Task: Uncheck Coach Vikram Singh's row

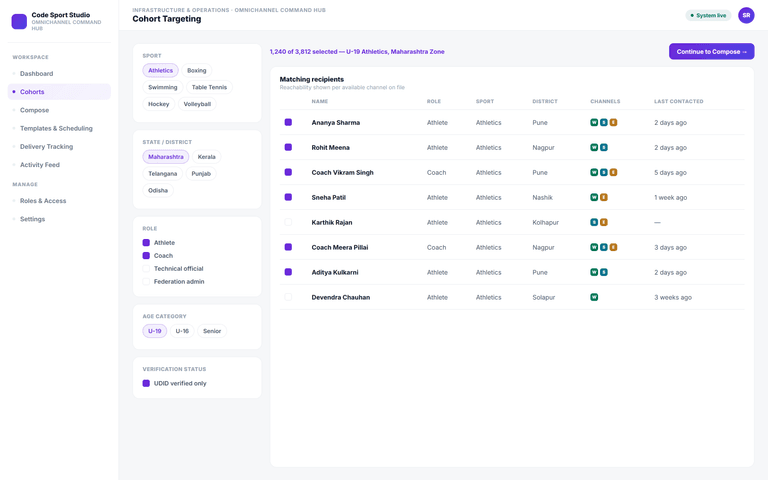Action: (288, 172)
